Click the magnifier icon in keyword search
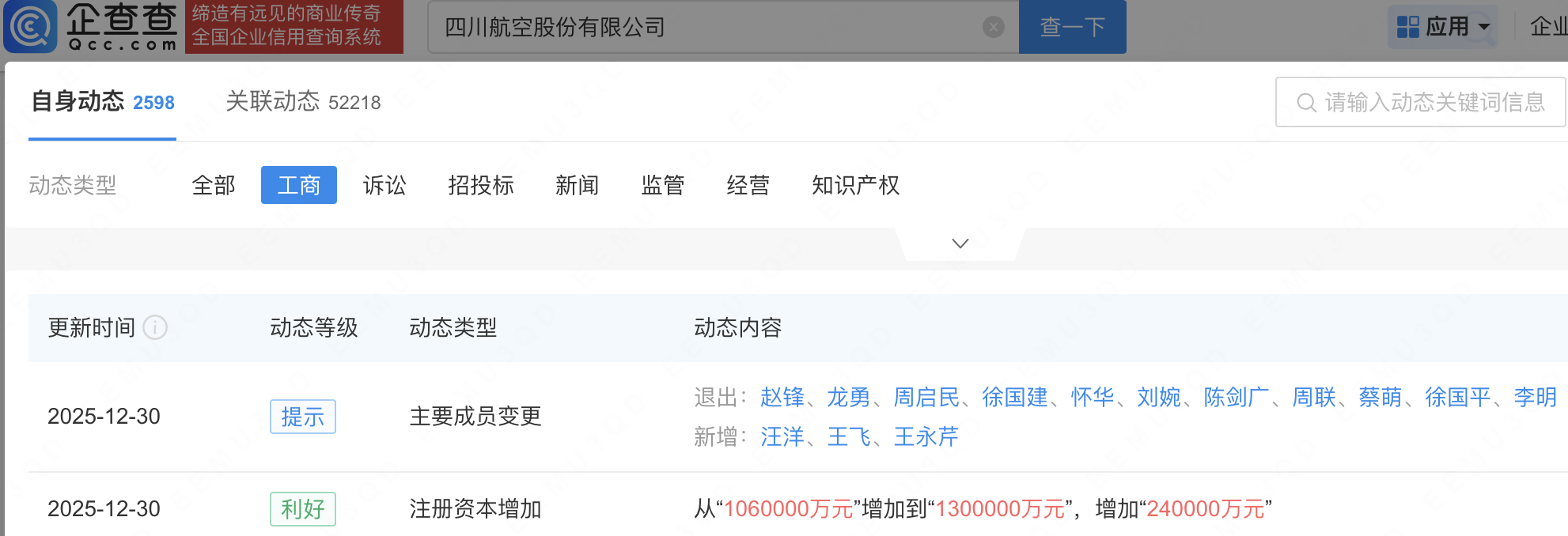Screen dimensions: 1568x536 tap(1306, 103)
